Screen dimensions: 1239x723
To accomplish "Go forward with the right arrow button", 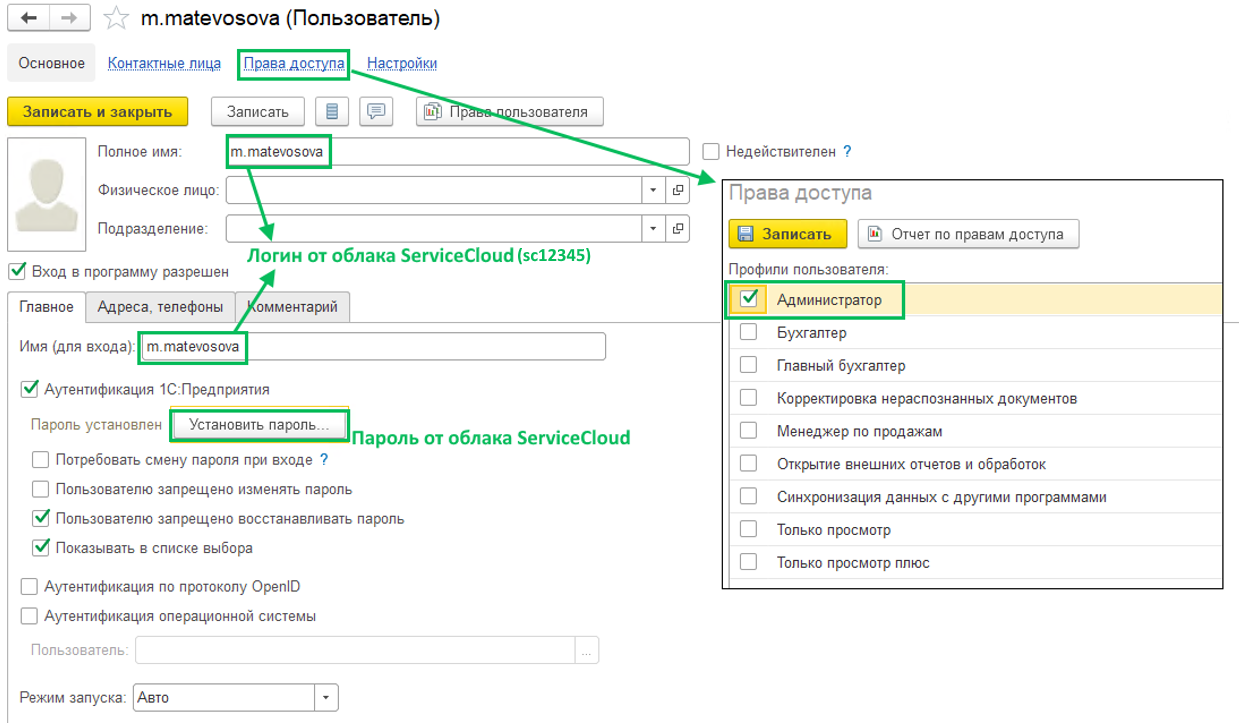I will pyautogui.click(x=69, y=18).
